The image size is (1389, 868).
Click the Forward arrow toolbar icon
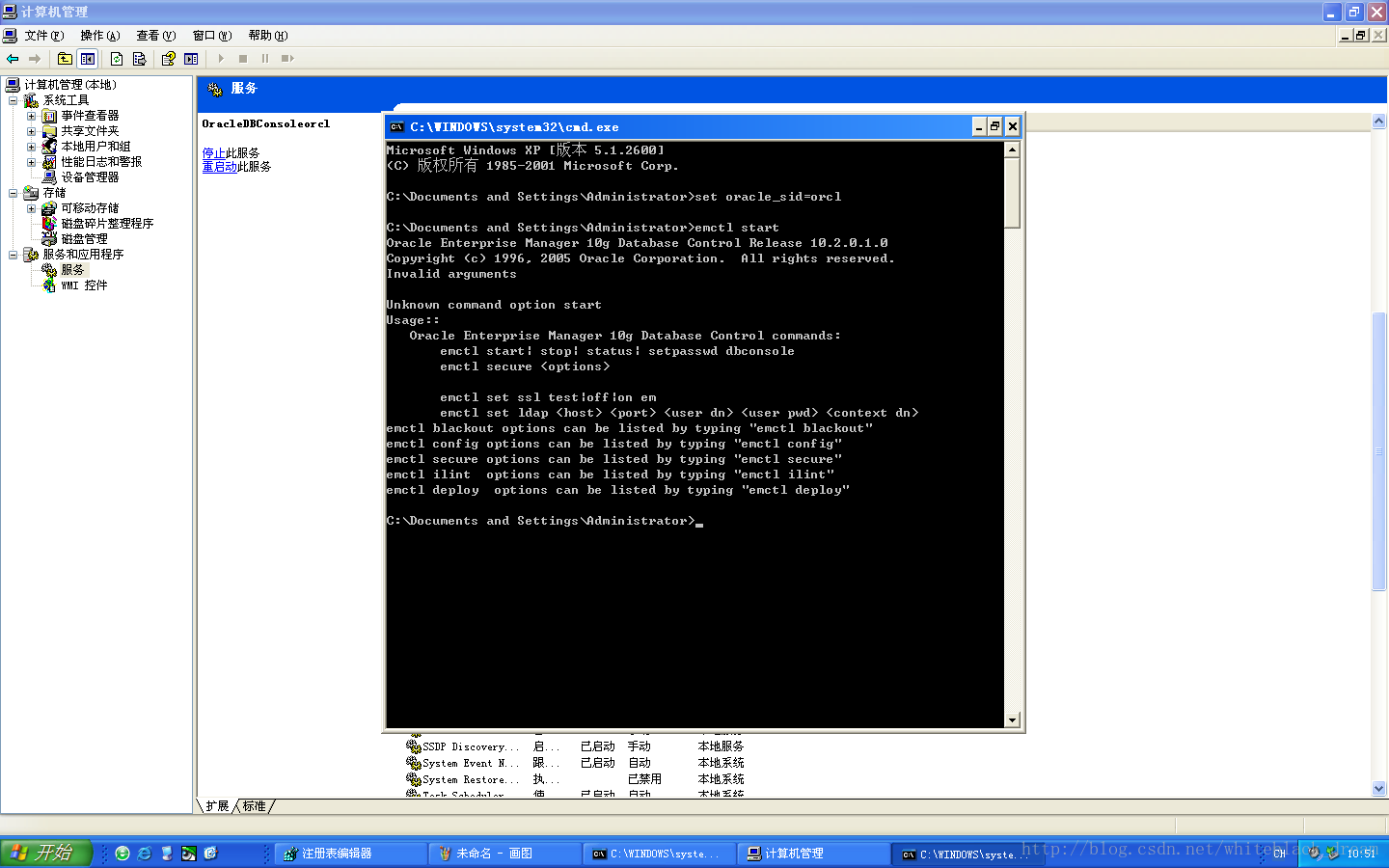tap(35, 59)
